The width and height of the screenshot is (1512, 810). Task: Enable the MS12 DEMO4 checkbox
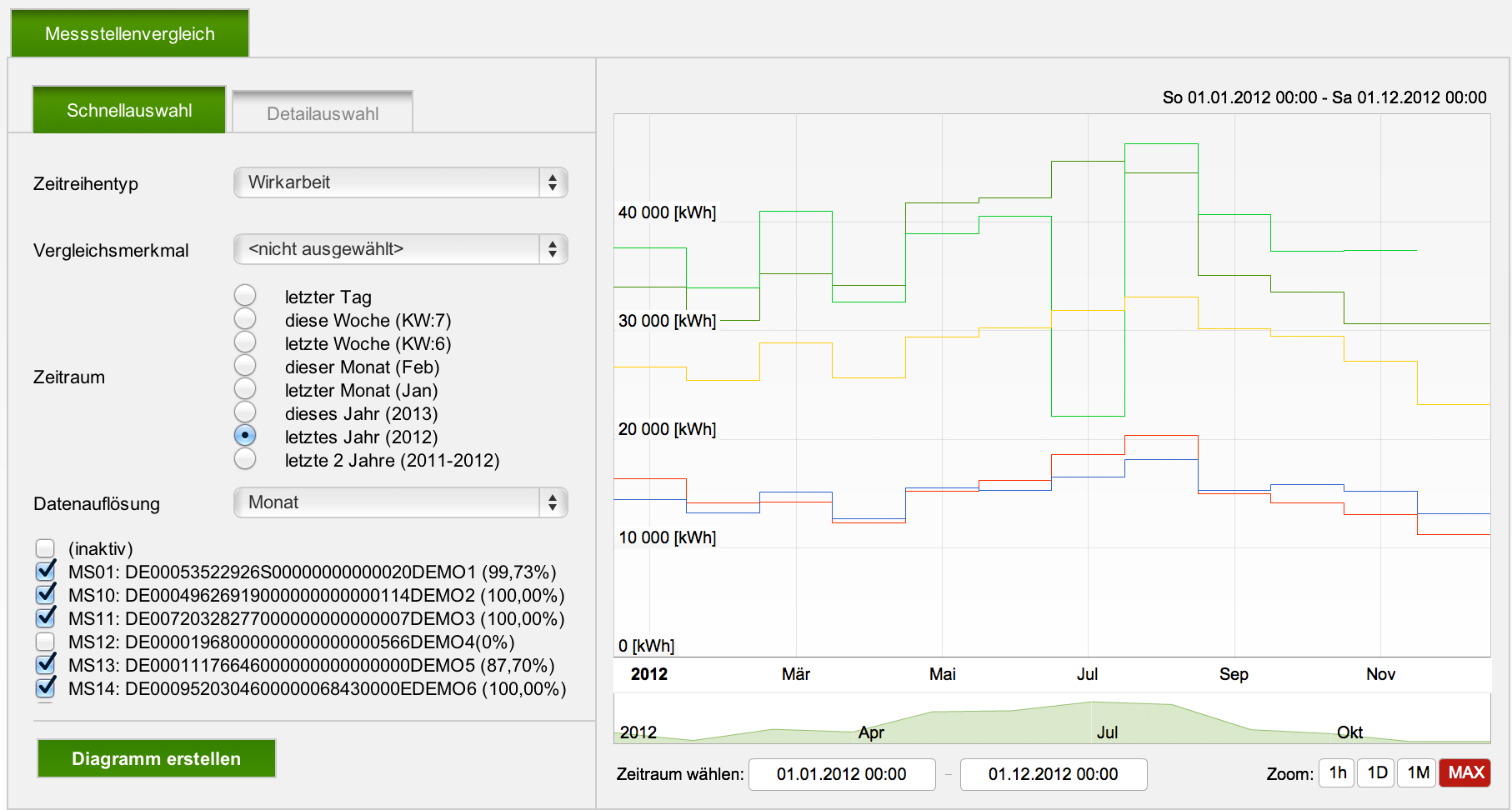click(x=46, y=642)
